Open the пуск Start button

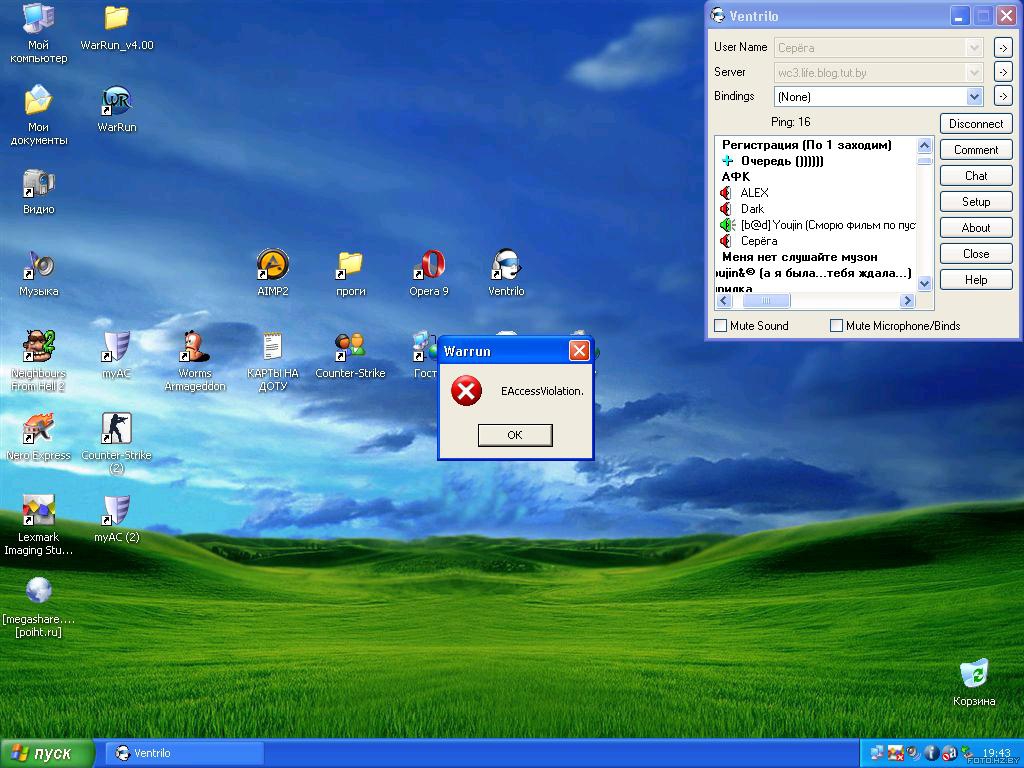[x=46, y=754]
